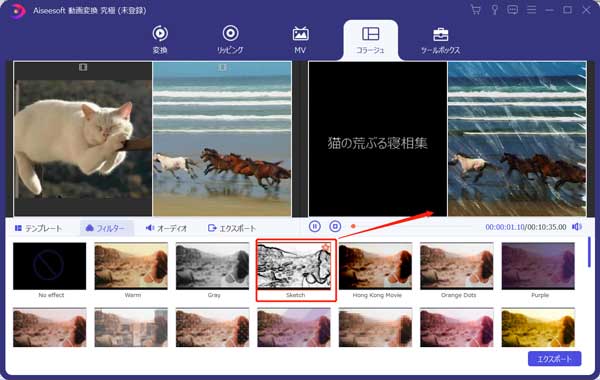Click the Aiseesoft app logo
Image resolution: width=600 pixels, height=380 pixels.
coord(18,11)
